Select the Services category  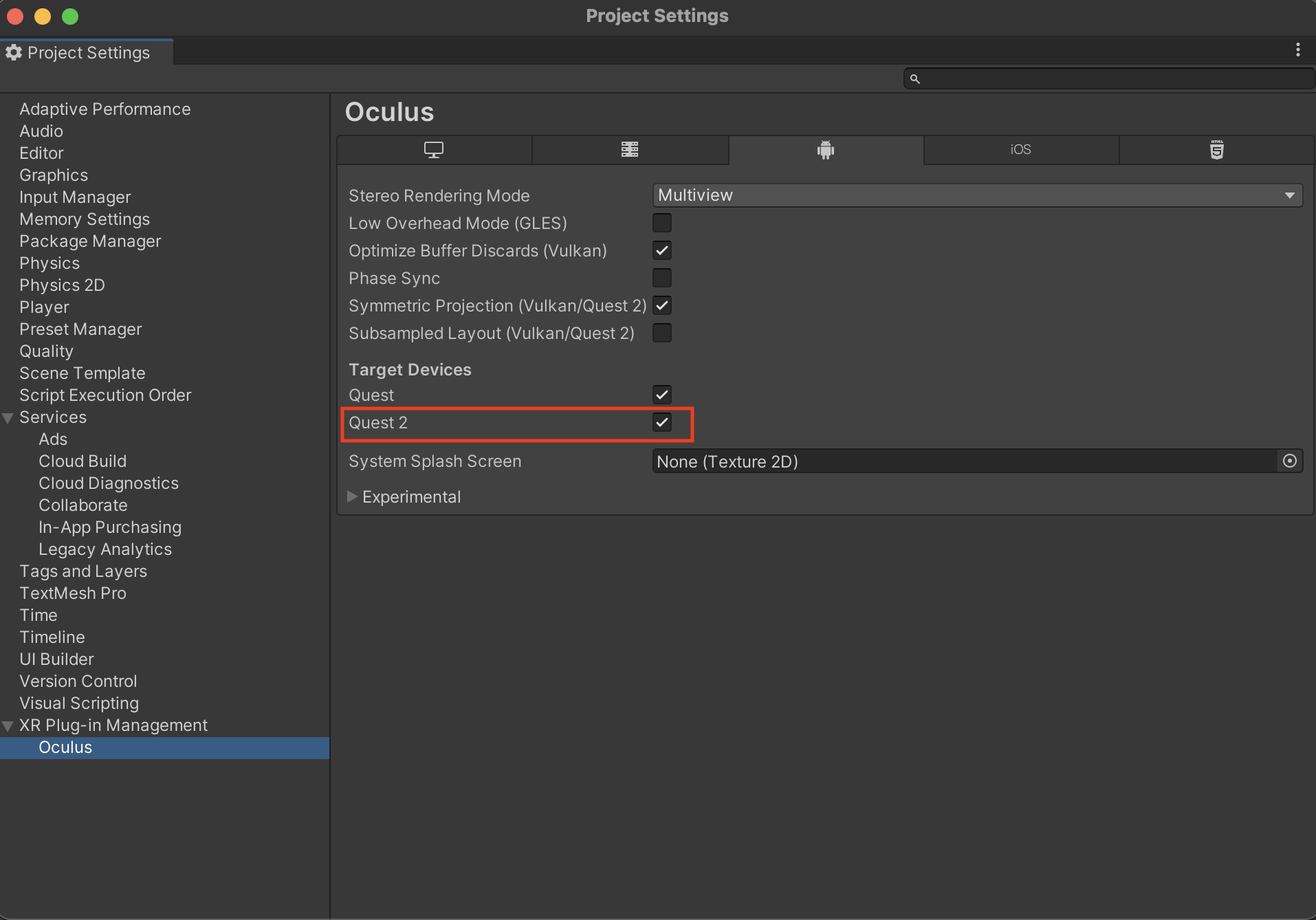coord(53,417)
